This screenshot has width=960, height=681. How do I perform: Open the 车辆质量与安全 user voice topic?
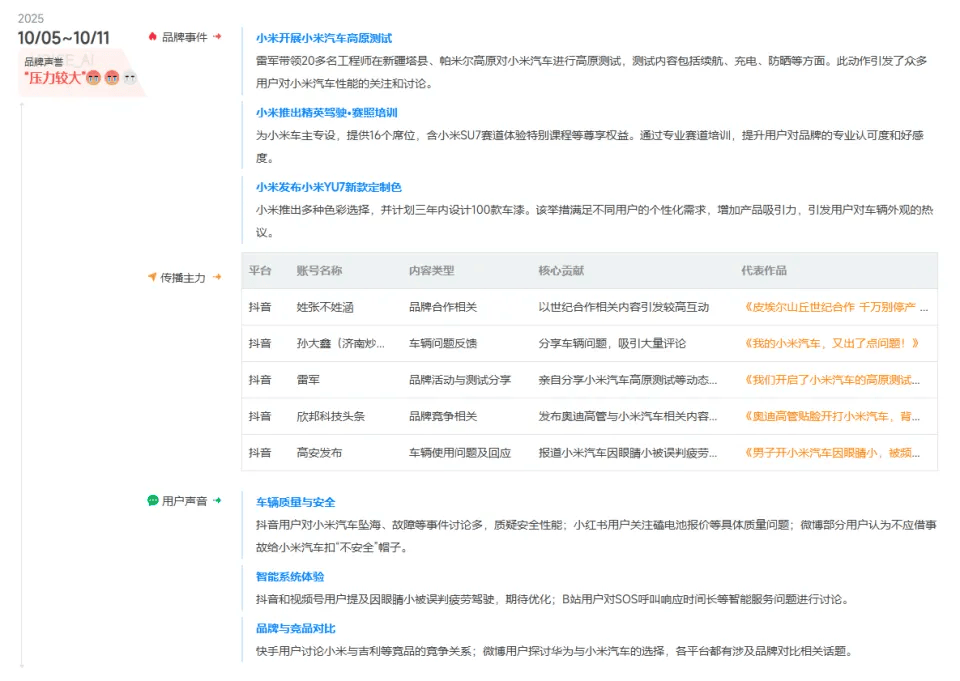coord(295,502)
